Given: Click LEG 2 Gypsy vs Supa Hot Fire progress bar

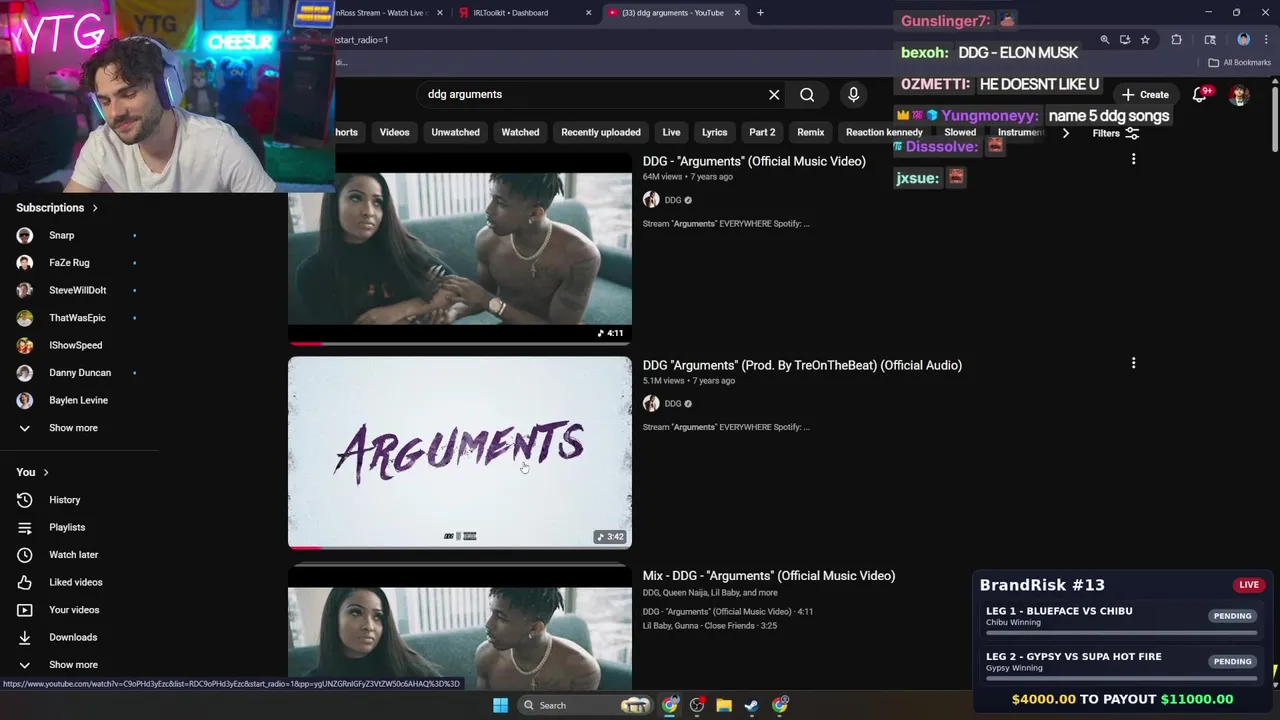Looking at the screenshot, I should 1121,678.
